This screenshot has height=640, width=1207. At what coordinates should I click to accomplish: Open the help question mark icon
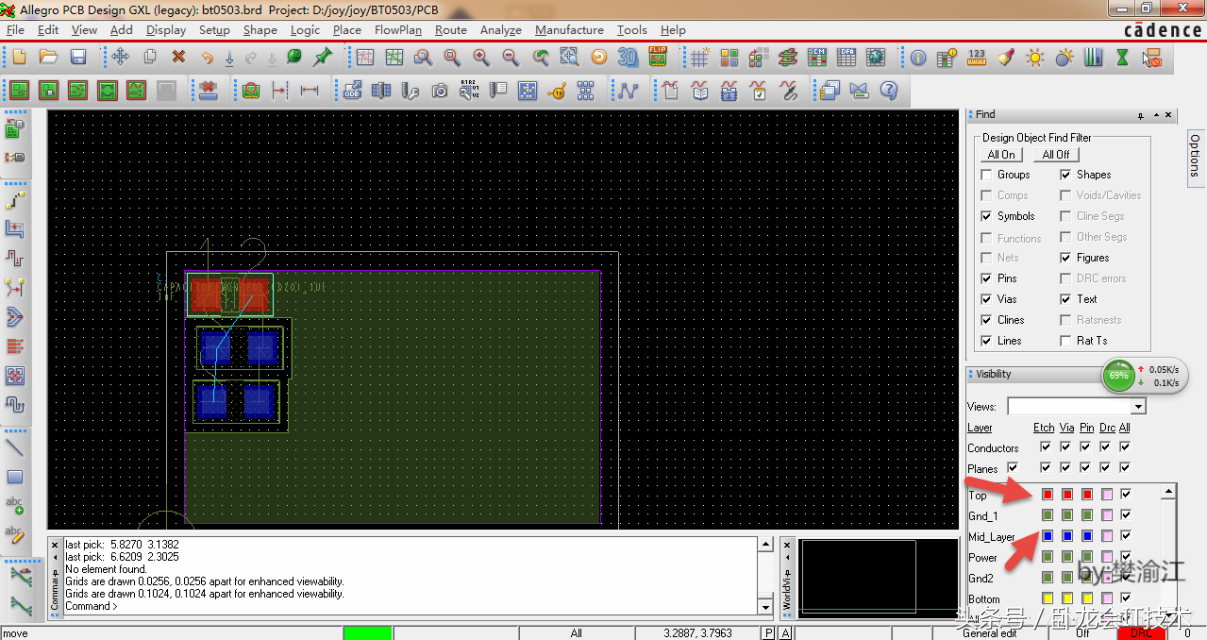pyautogui.click(x=888, y=91)
